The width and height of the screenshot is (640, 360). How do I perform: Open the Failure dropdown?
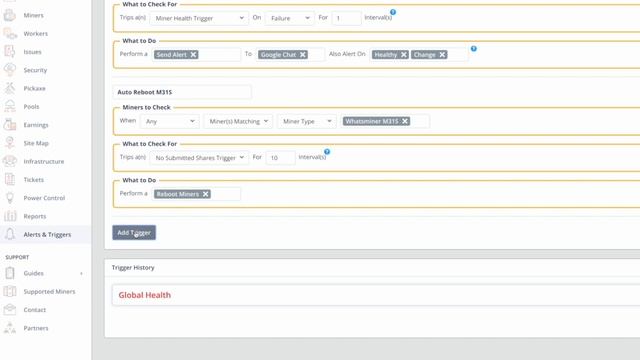289,18
